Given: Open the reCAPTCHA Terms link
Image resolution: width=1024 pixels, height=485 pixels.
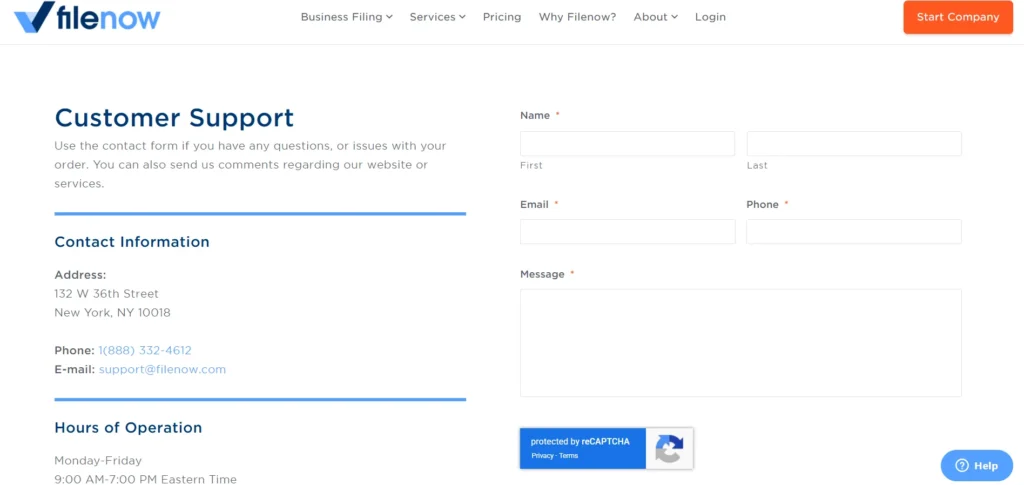Looking at the screenshot, I should 568,456.
